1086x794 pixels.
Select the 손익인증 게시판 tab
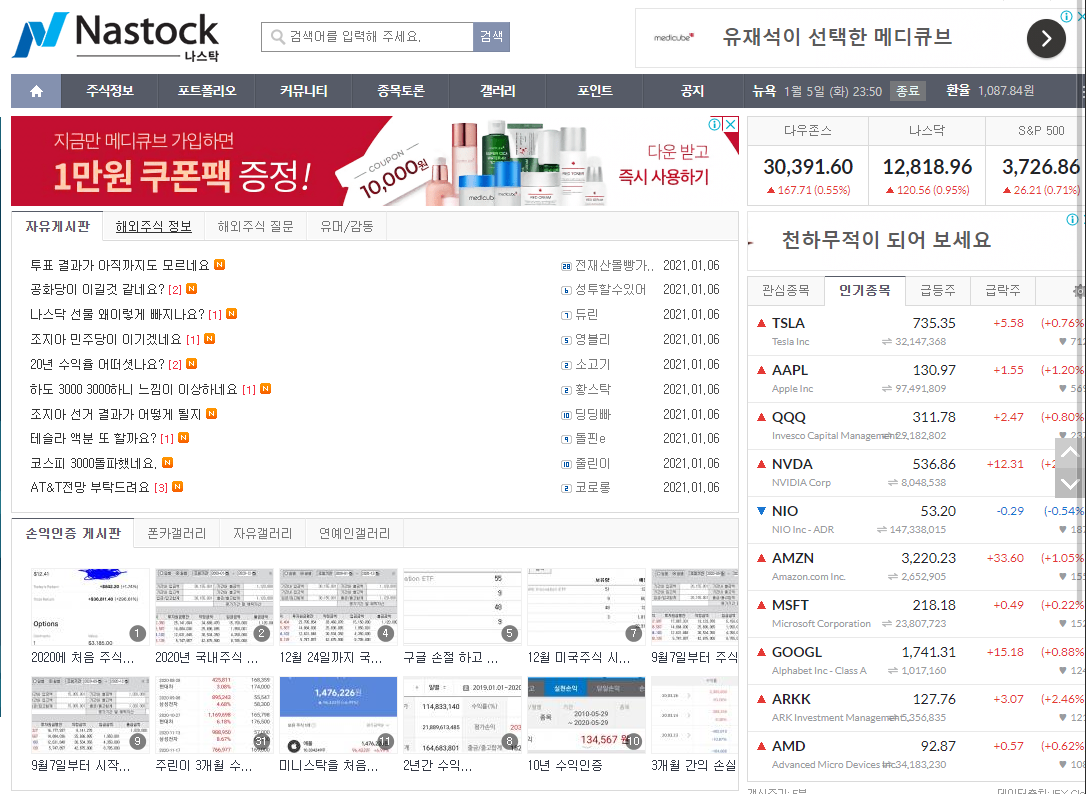73,533
